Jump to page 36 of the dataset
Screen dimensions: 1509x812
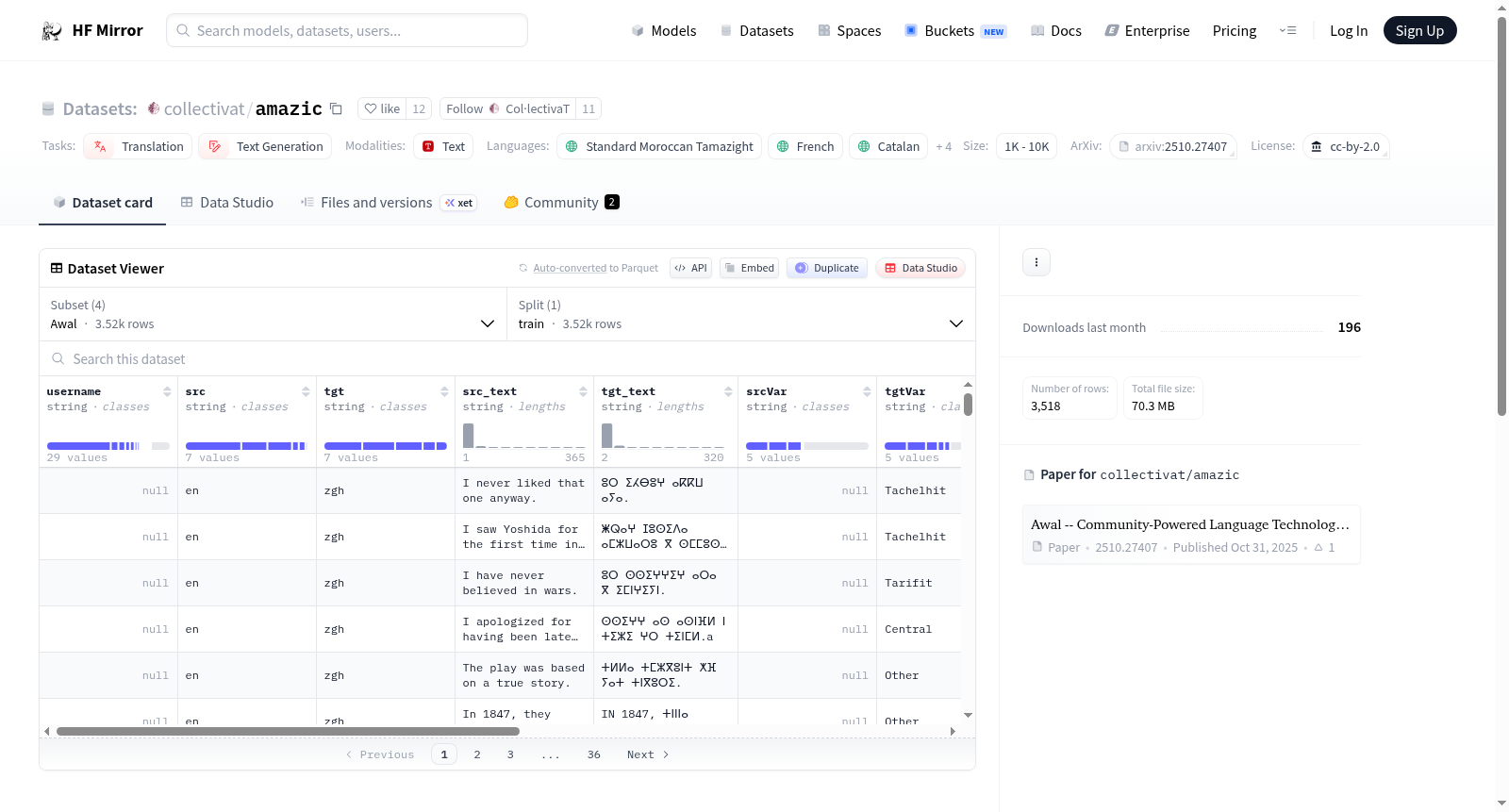tap(594, 754)
